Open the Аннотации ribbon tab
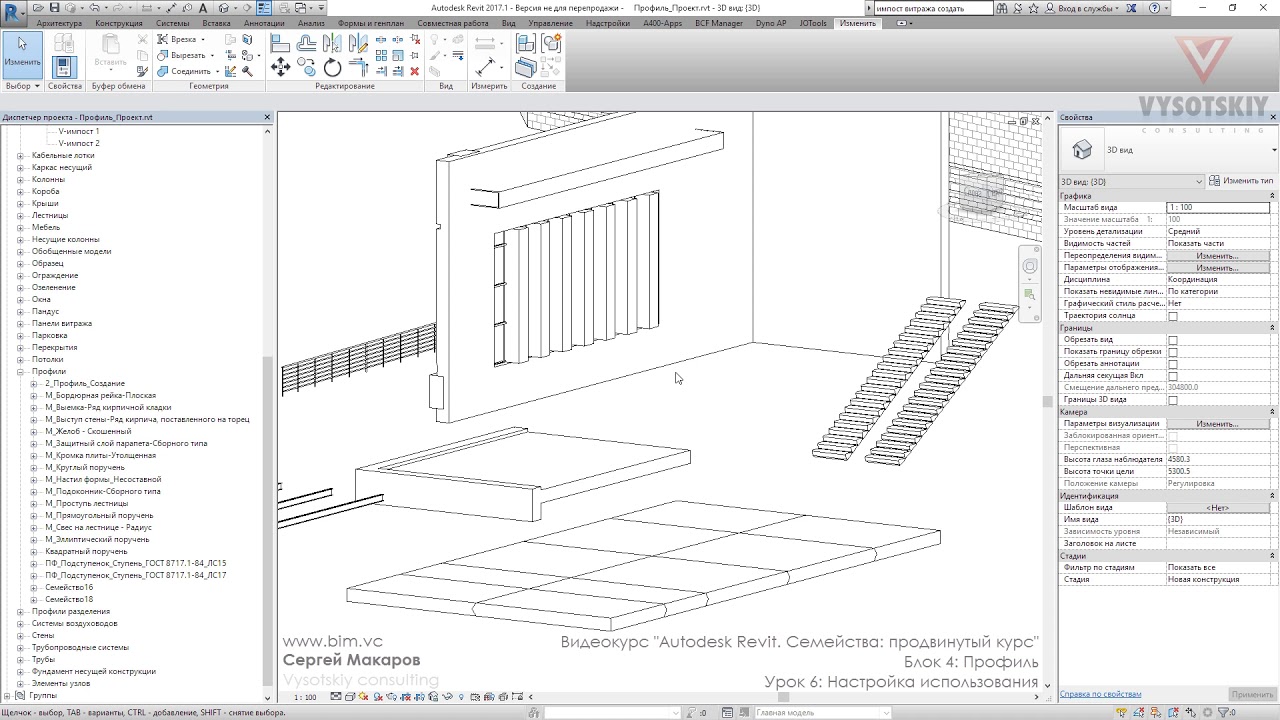This screenshot has width=1280, height=720. tap(264, 23)
